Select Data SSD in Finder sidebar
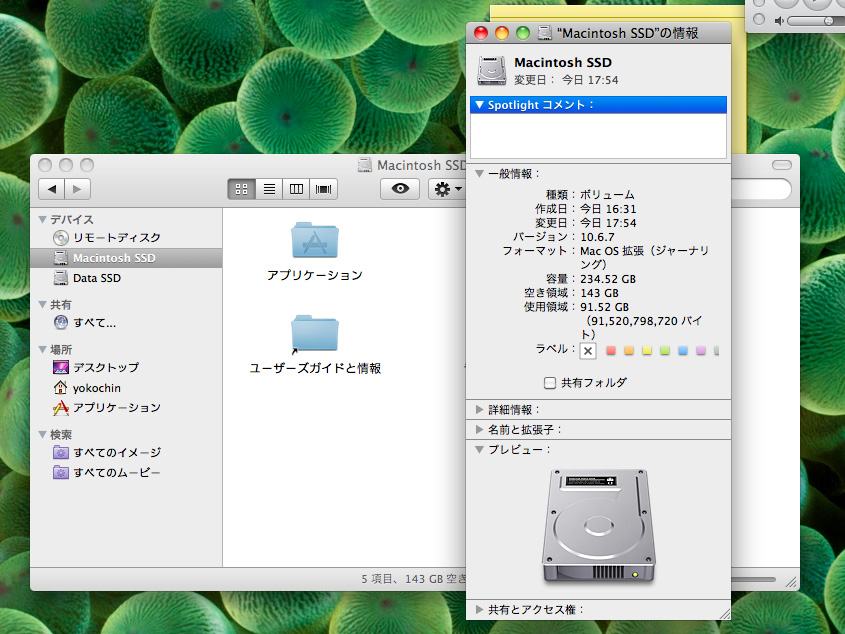The image size is (845, 634). click(x=126, y=278)
